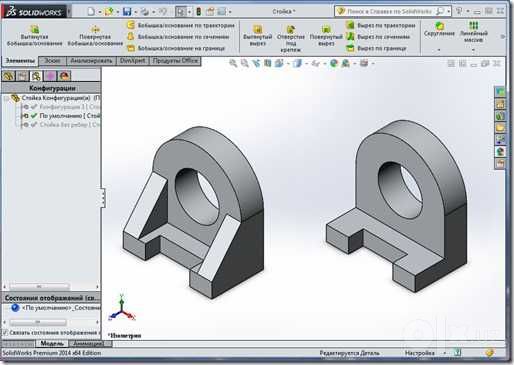514x365 pixels.
Task: Select Бобышка/основание по траектории
Action: pos(181,25)
